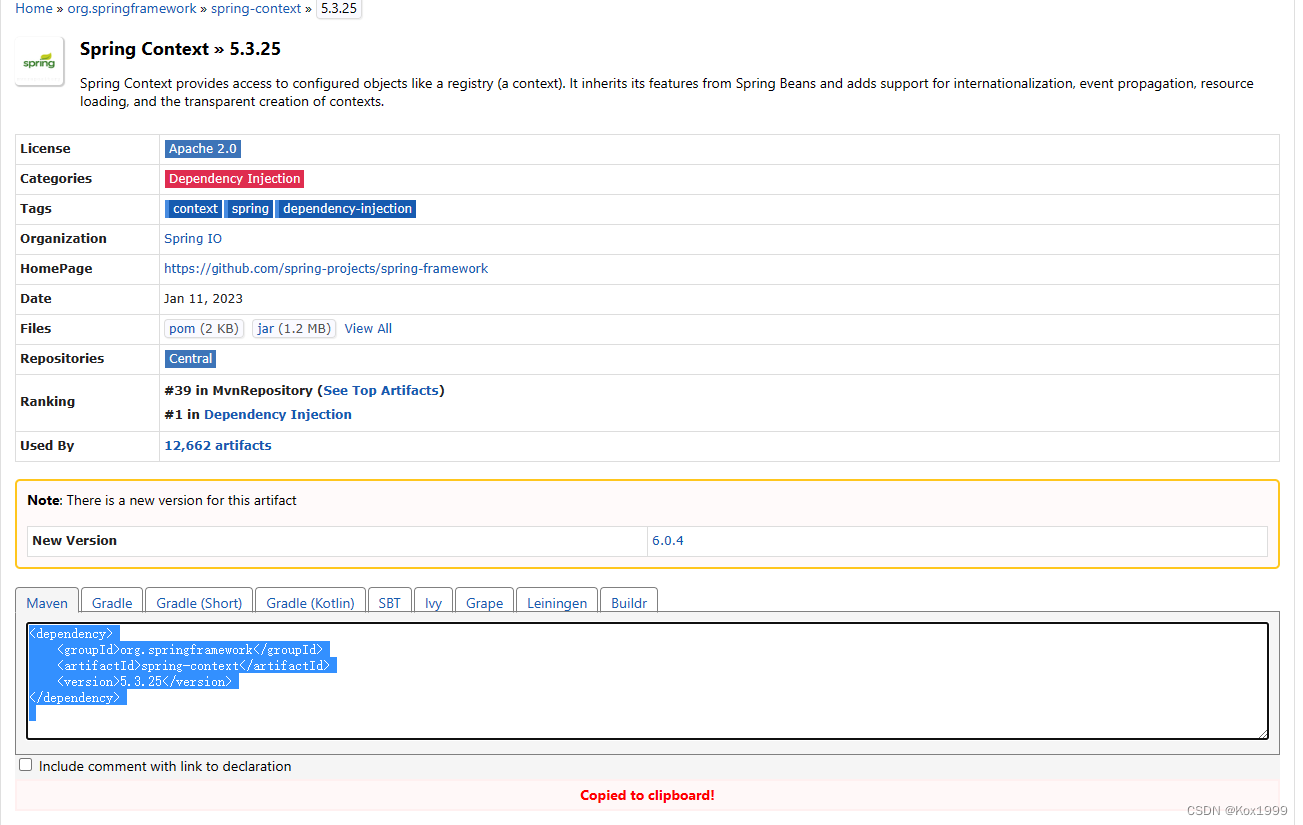Open Dependency Injection category badge
The height and width of the screenshot is (825, 1303).
[234, 179]
